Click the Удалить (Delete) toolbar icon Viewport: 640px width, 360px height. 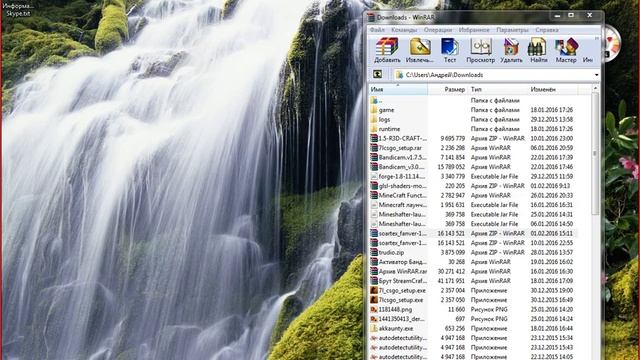(x=511, y=50)
